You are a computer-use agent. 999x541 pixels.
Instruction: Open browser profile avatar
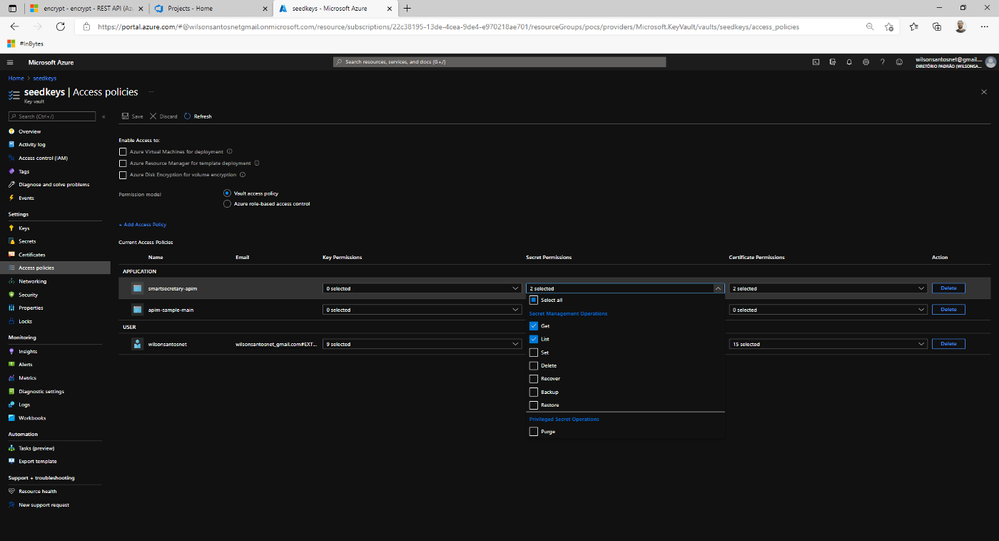(x=961, y=27)
